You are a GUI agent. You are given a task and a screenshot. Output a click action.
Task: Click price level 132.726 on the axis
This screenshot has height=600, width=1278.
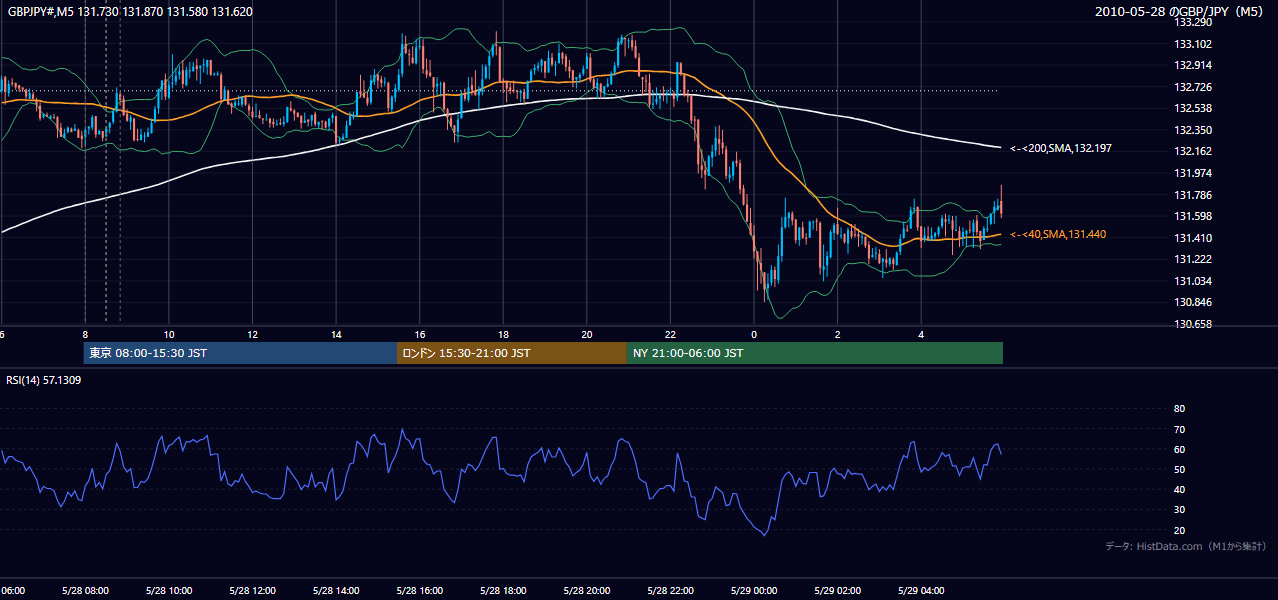click(1192, 87)
